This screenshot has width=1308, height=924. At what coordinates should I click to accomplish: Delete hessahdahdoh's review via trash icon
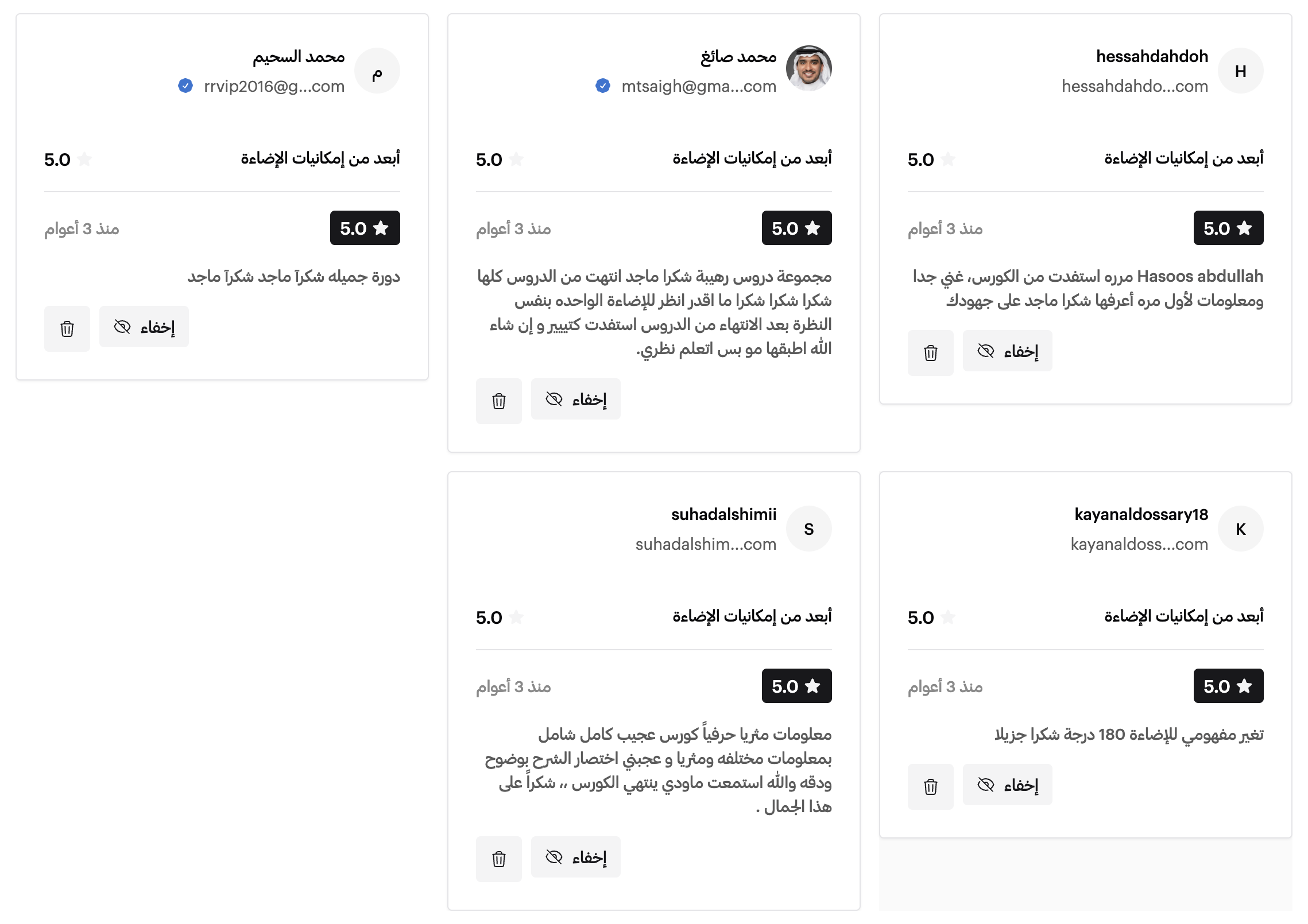[931, 353]
